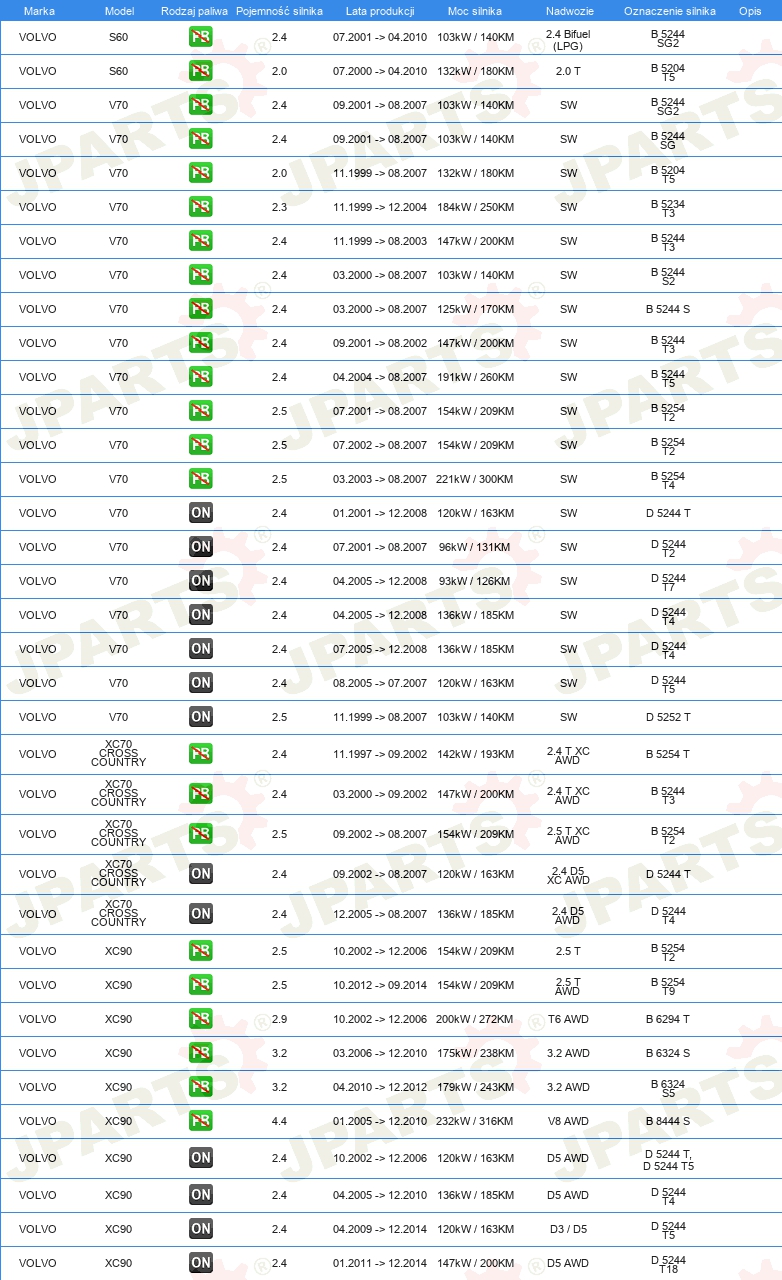The image size is (782, 1280).
Task: Click the 'D 5244 T7' engine code cell
Action: pos(668,582)
